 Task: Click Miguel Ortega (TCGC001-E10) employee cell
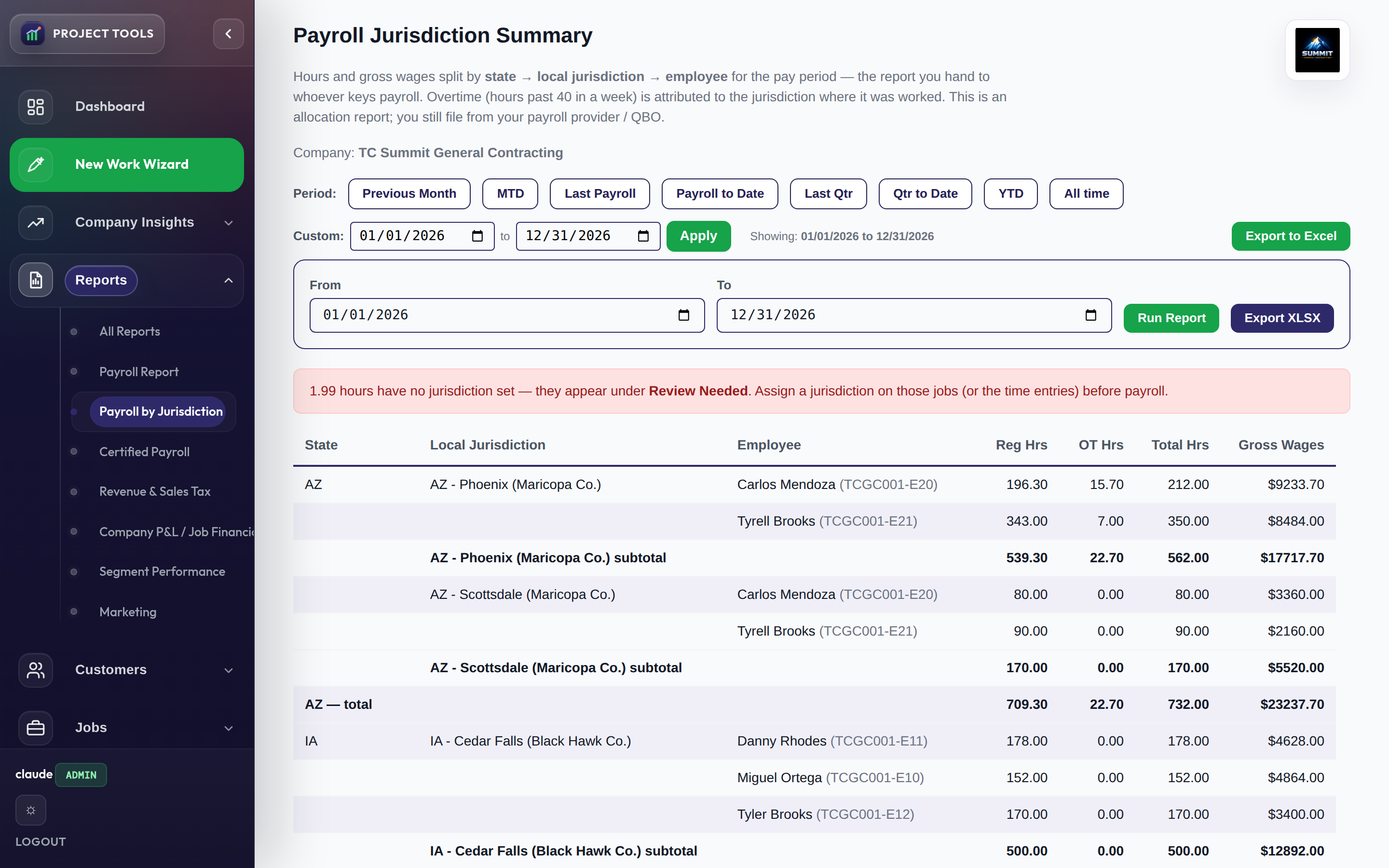[x=831, y=778]
